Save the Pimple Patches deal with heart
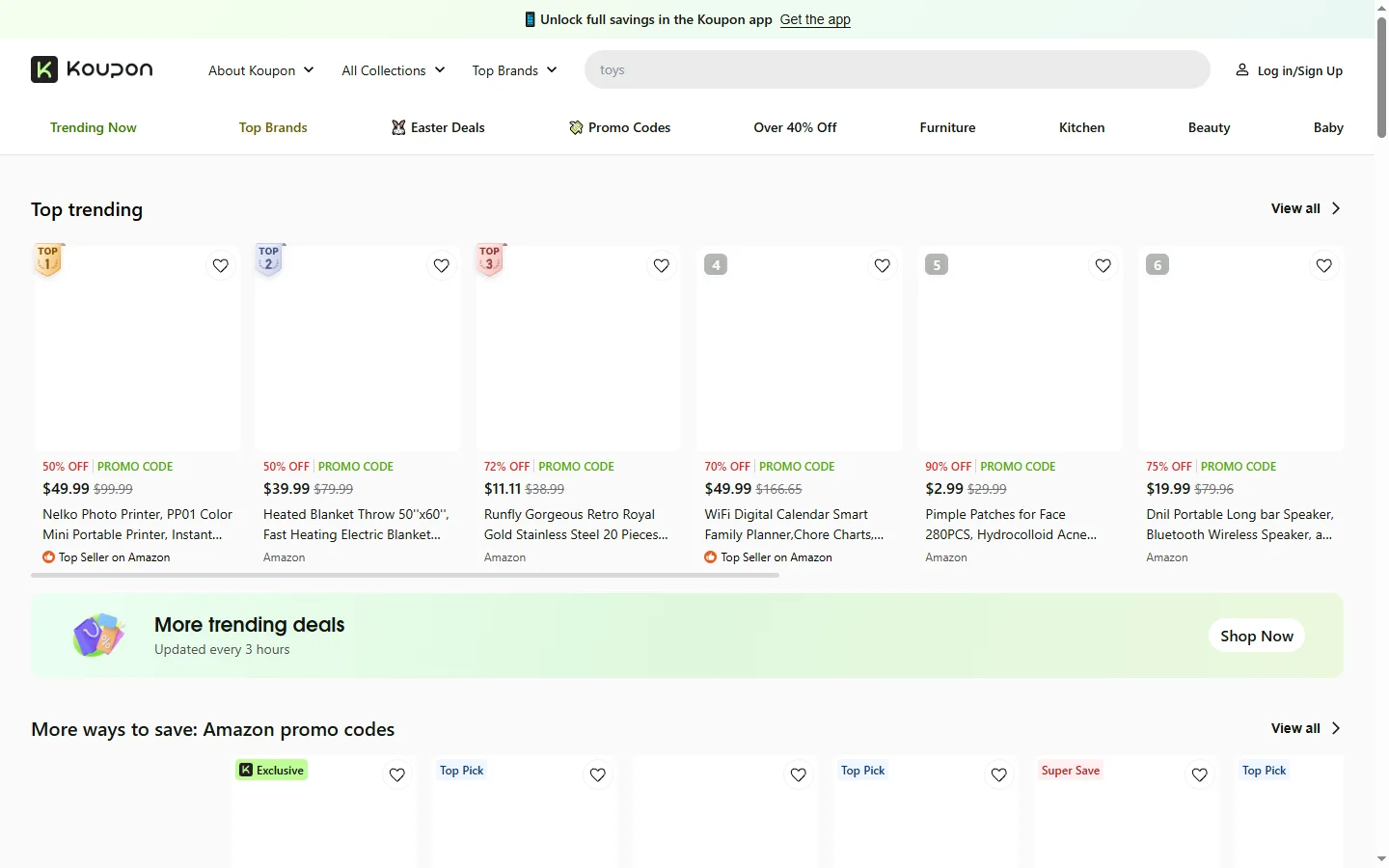Image resolution: width=1389 pixels, height=868 pixels. (1103, 266)
